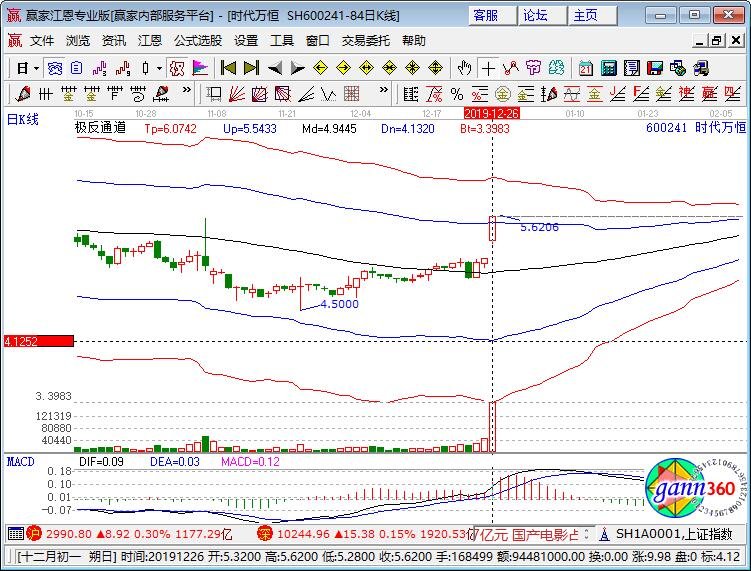Click the red zigzag line tool icon

pos(511,68)
